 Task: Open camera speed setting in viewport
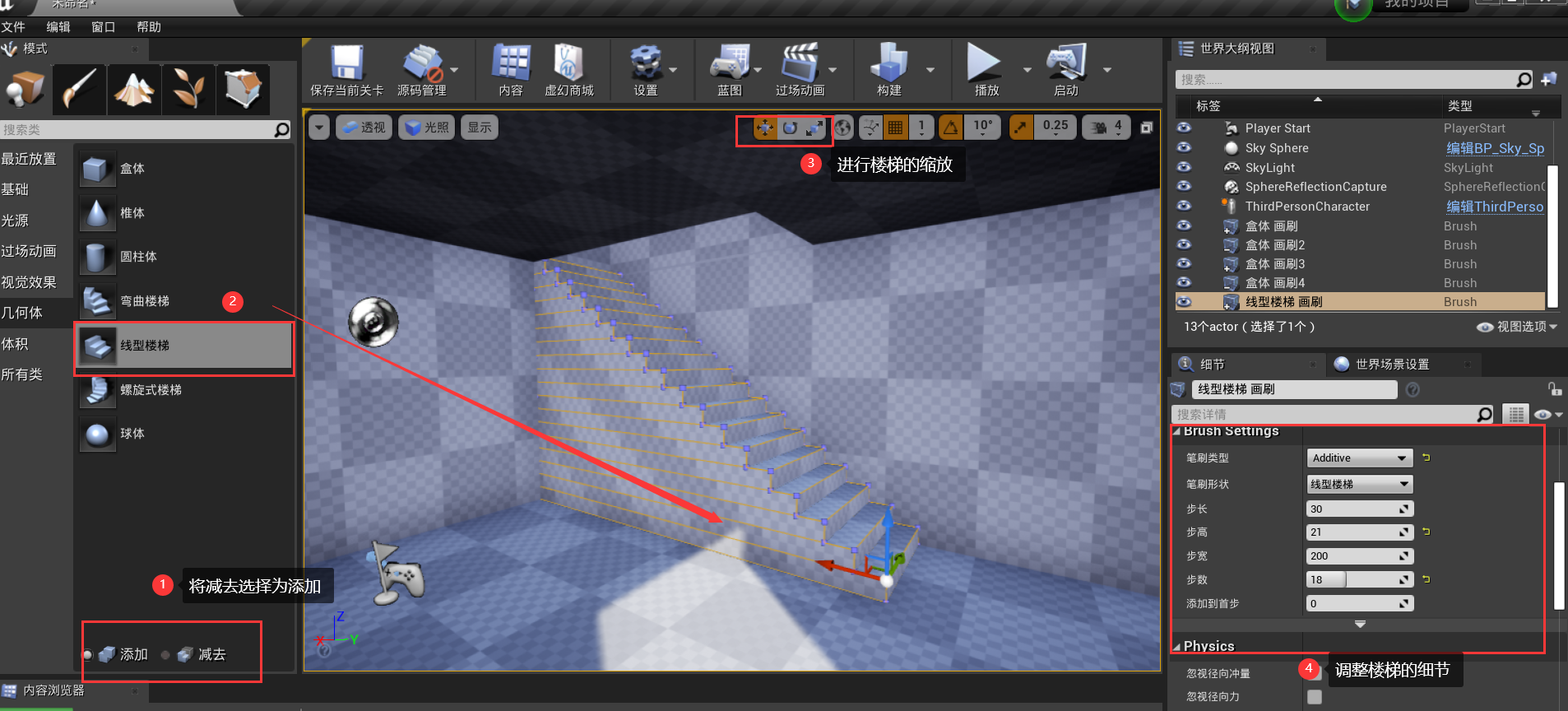click(x=1106, y=128)
